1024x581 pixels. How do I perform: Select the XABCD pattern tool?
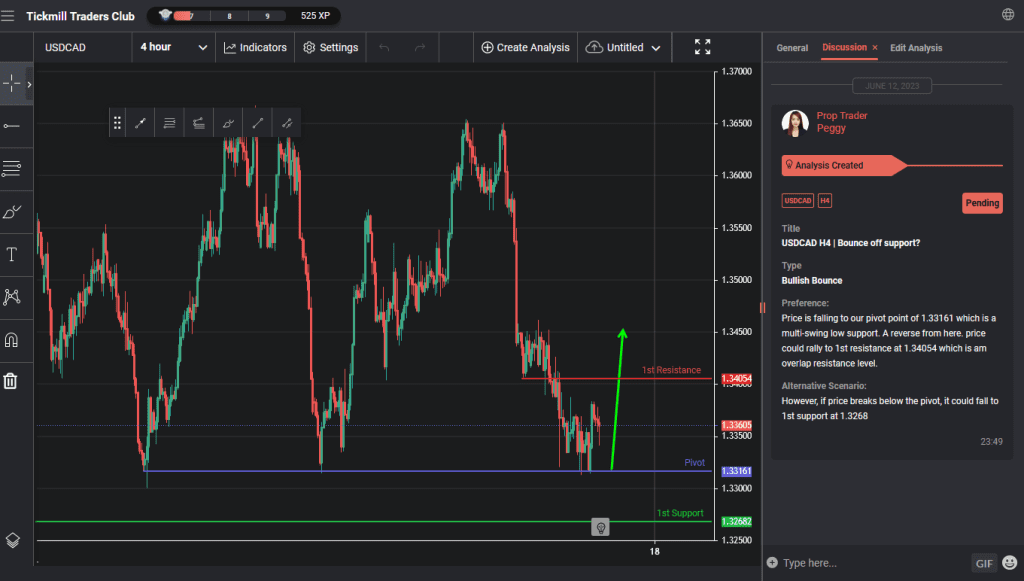tap(14, 297)
